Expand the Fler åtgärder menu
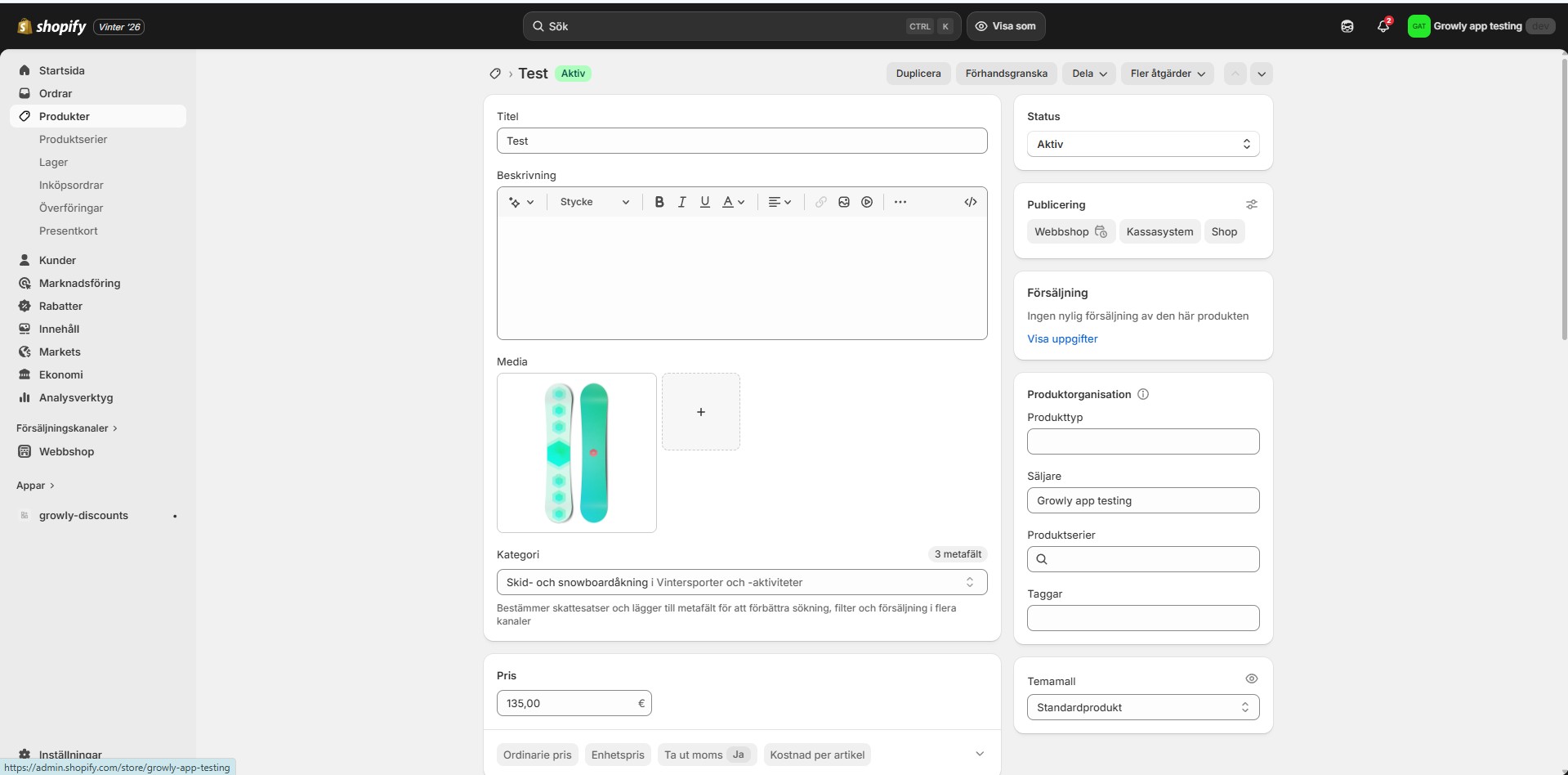 [x=1167, y=74]
